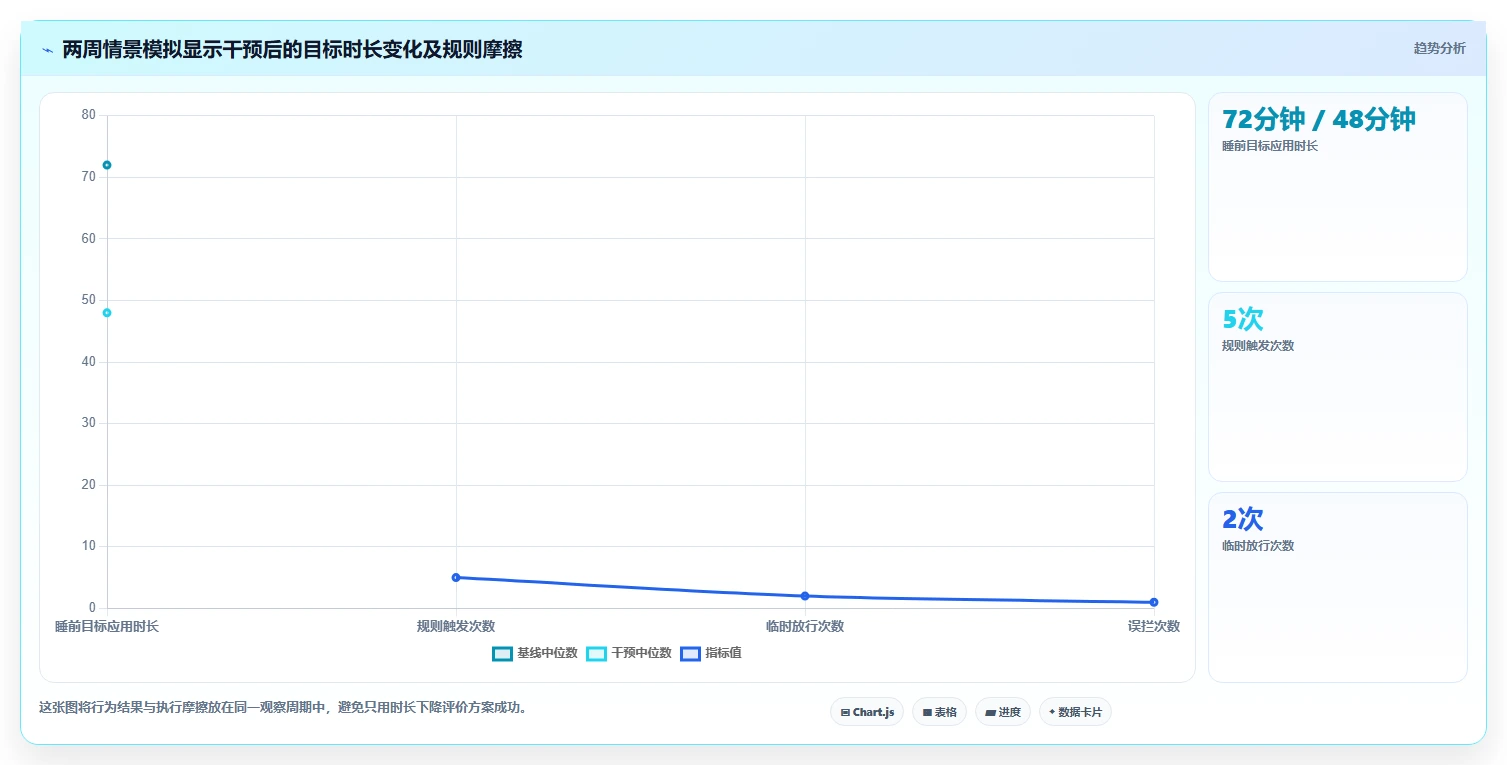Click the 睡前目标应用时长 axis label
This screenshot has width=1507, height=765.
107,626
